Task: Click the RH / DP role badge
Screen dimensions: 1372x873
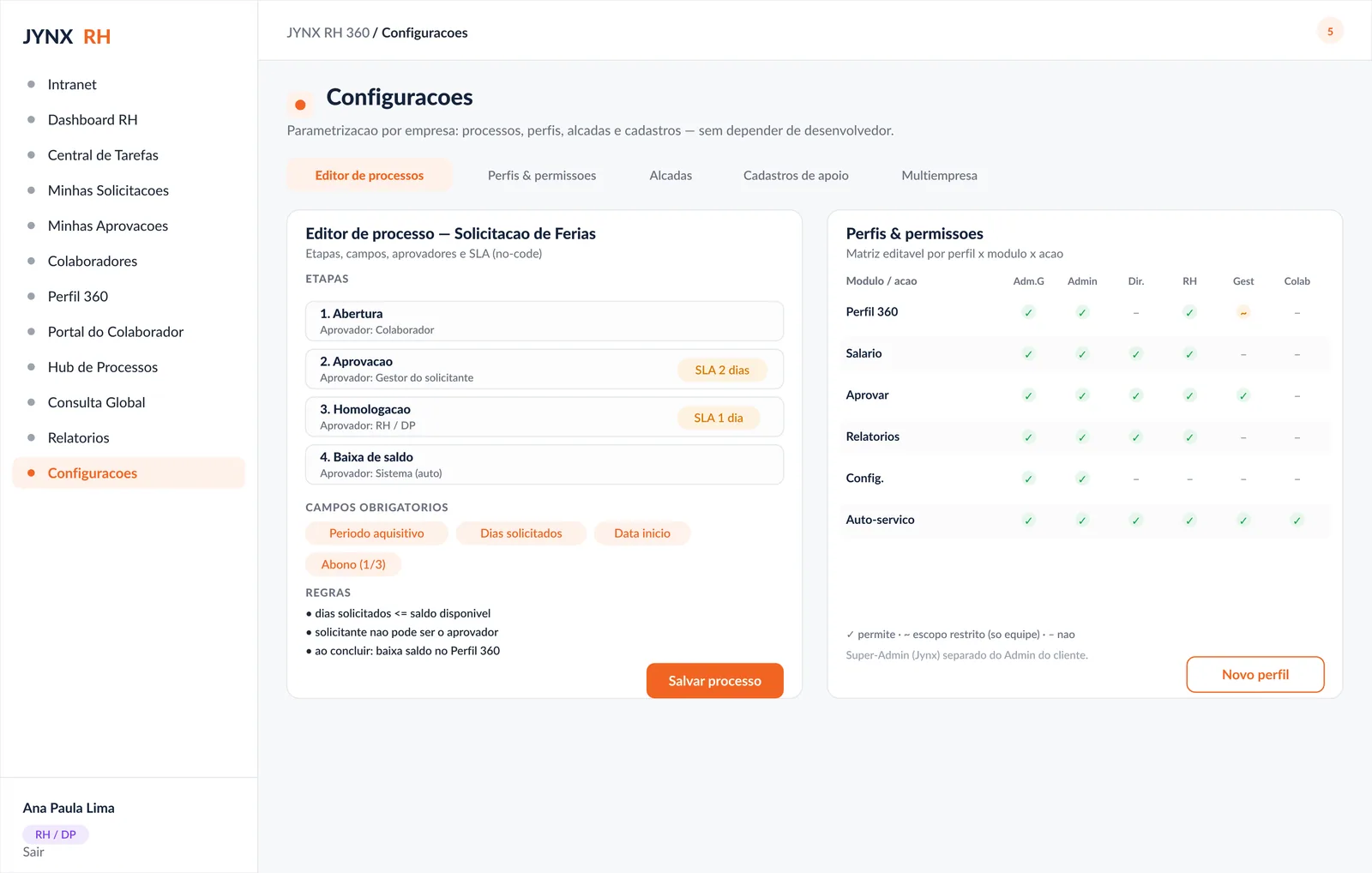Action: (x=56, y=834)
